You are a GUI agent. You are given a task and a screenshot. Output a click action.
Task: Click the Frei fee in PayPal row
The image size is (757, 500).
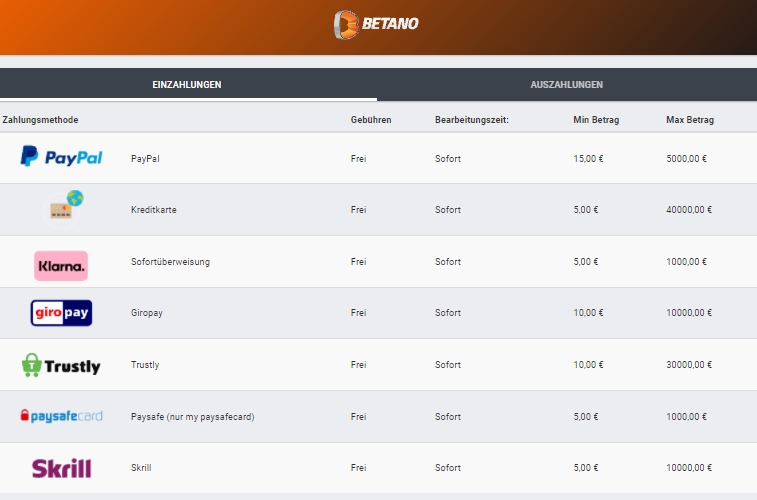tap(358, 159)
